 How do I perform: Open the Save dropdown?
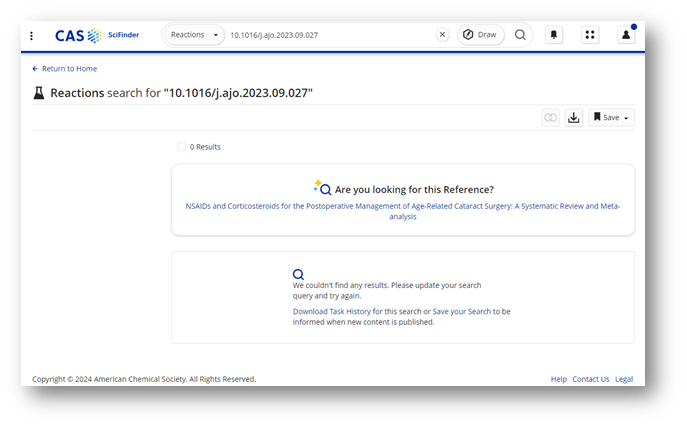pyautogui.click(x=611, y=117)
